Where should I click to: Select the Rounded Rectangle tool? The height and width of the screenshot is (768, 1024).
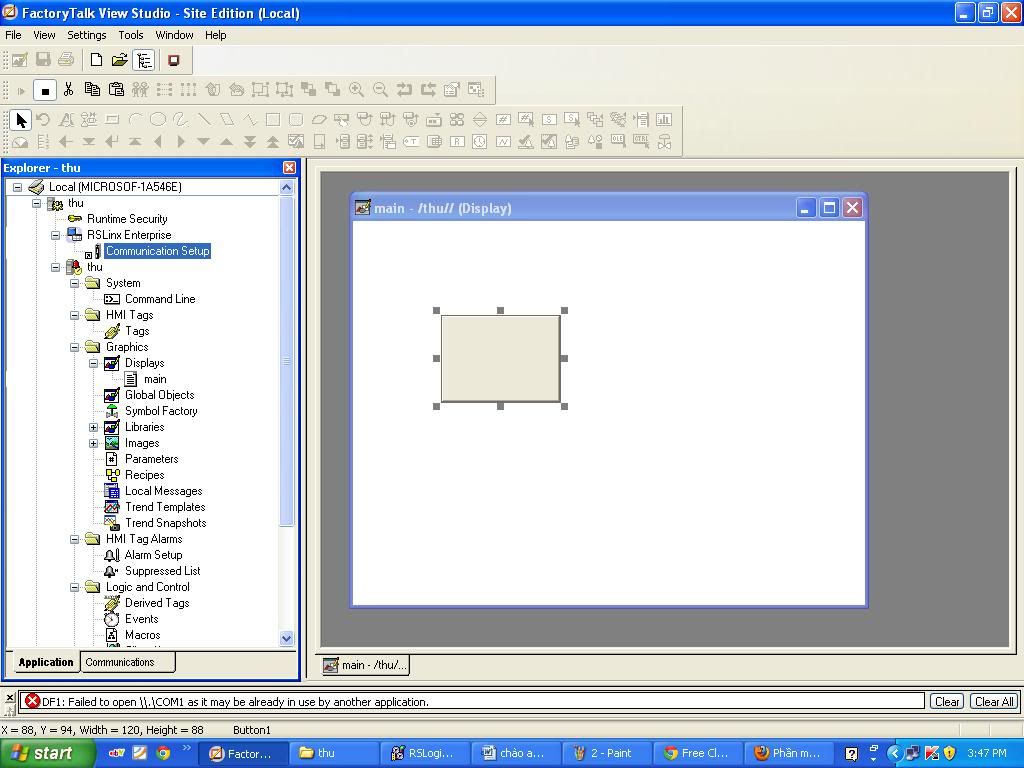point(296,120)
